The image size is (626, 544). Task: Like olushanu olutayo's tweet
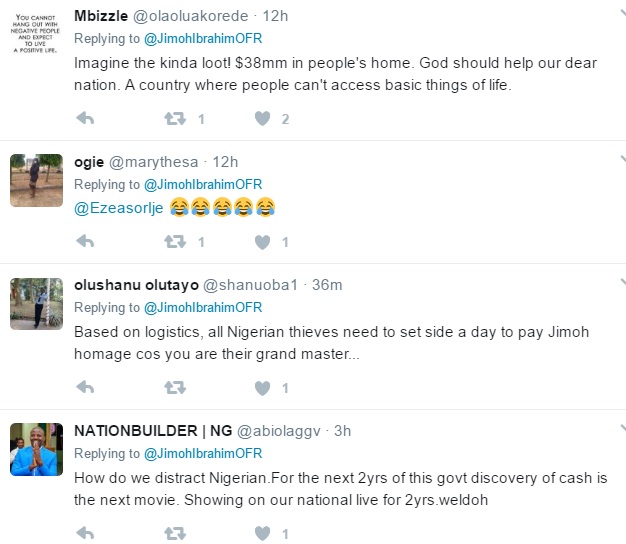pyautogui.click(x=263, y=388)
